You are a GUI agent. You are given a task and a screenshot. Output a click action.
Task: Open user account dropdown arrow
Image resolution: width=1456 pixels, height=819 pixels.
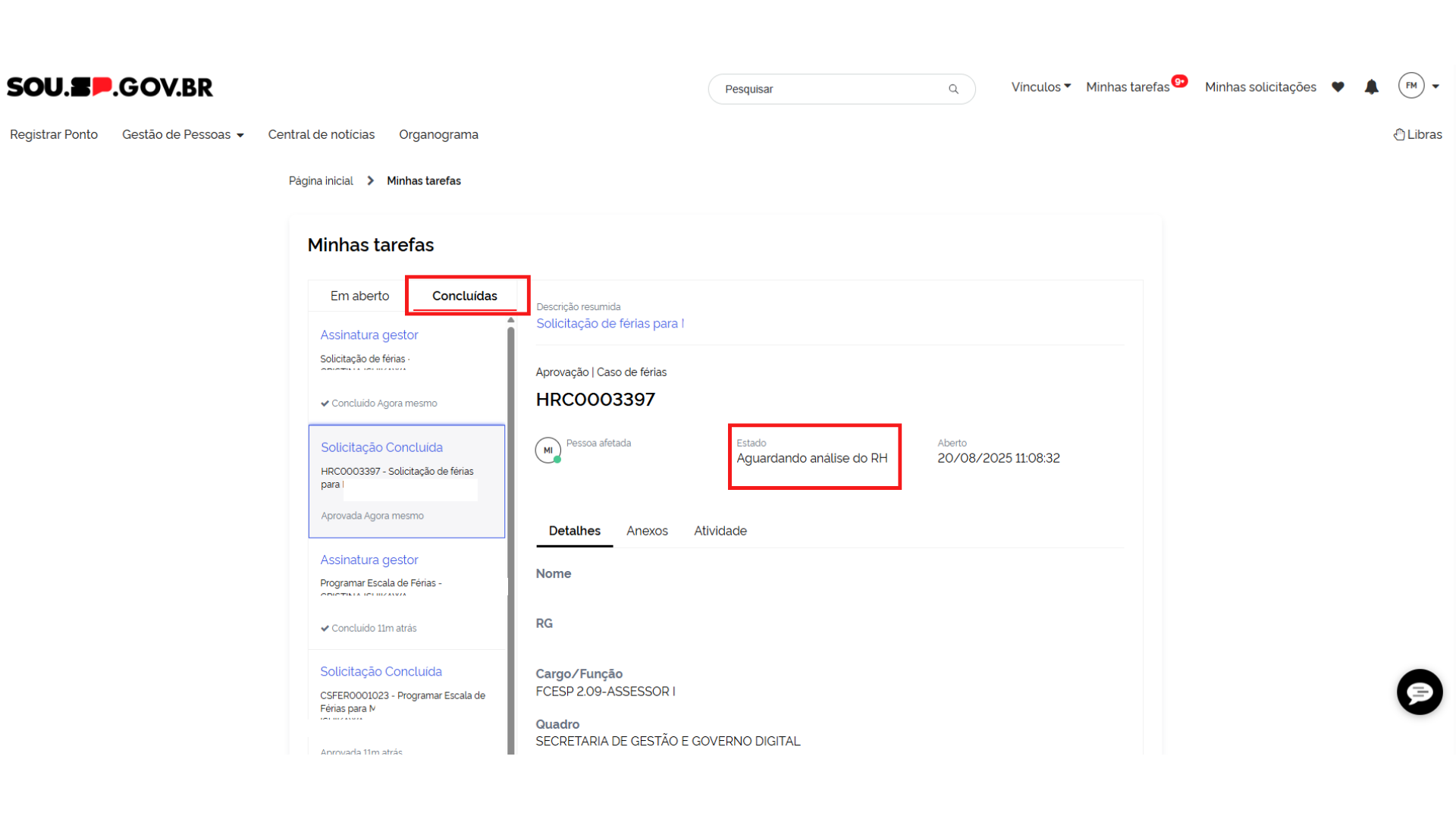(x=1436, y=86)
